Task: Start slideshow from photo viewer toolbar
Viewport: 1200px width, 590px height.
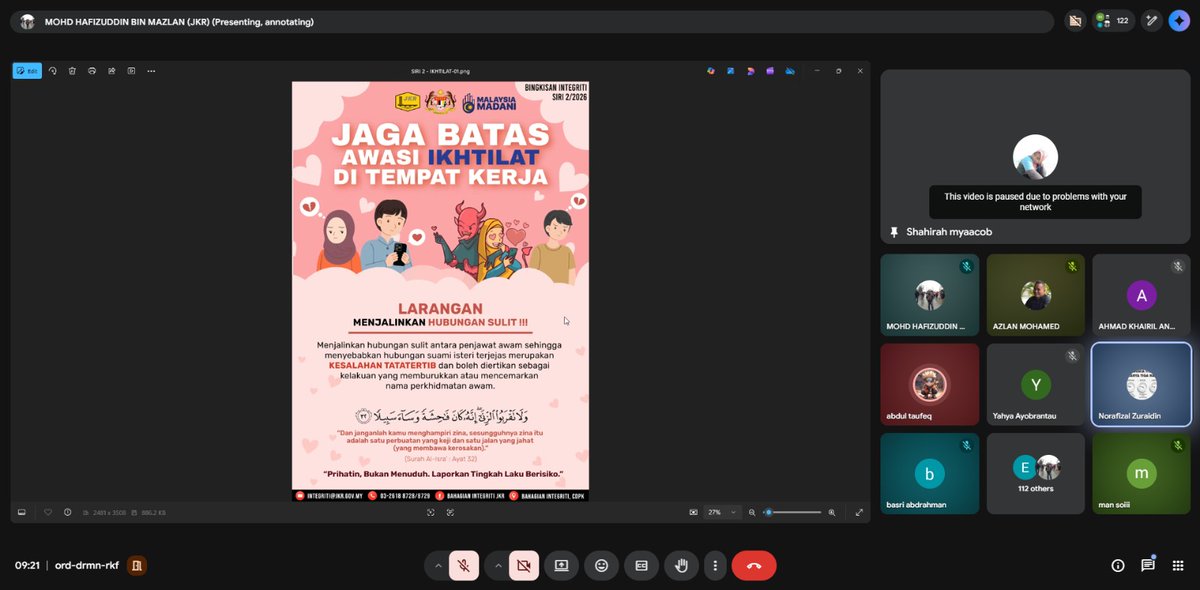Action: [x=131, y=71]
